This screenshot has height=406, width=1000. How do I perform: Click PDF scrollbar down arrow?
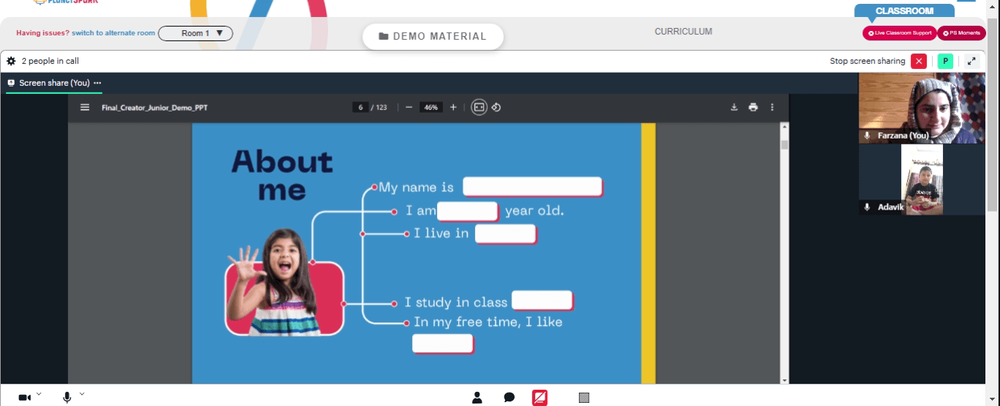click(784, 380)
